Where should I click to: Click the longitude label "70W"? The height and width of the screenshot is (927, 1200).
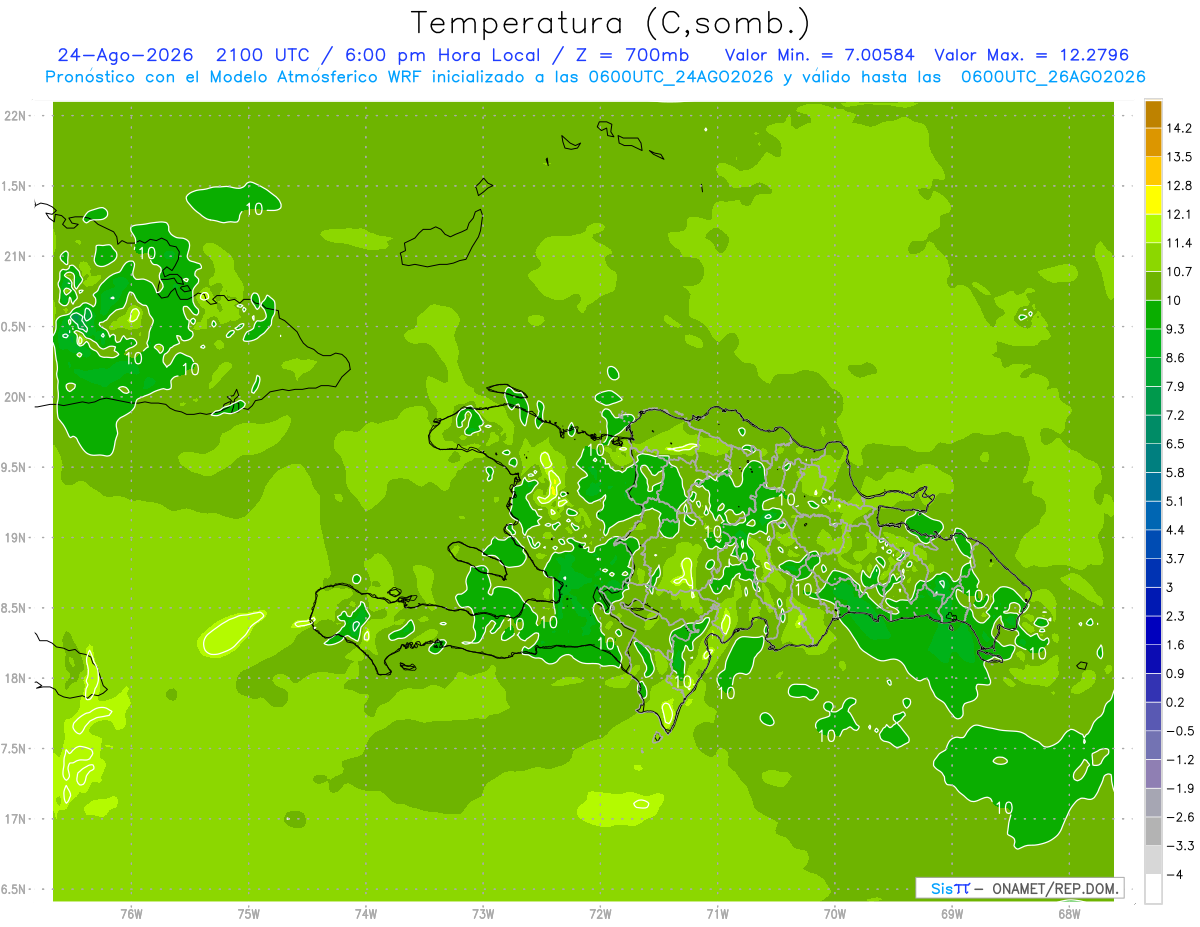835,913
